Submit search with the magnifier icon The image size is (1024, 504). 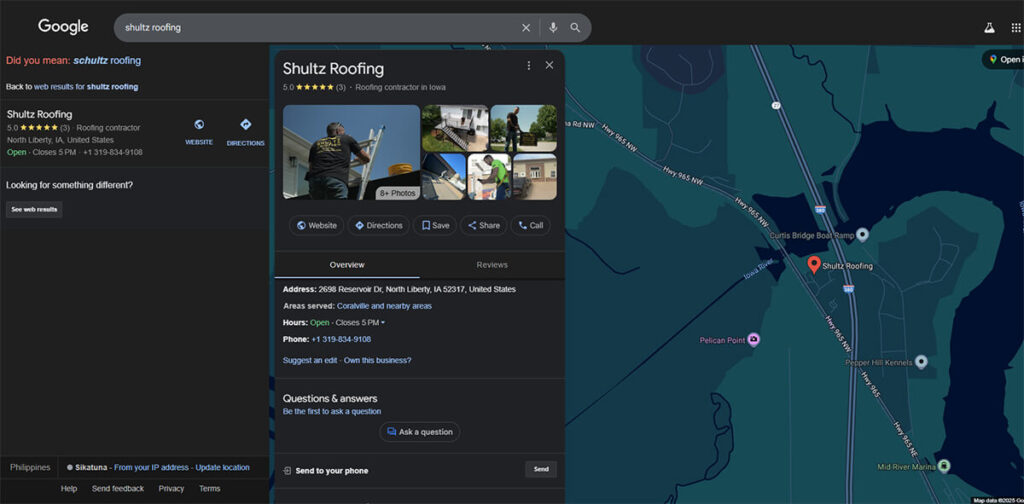click(575, 27)
